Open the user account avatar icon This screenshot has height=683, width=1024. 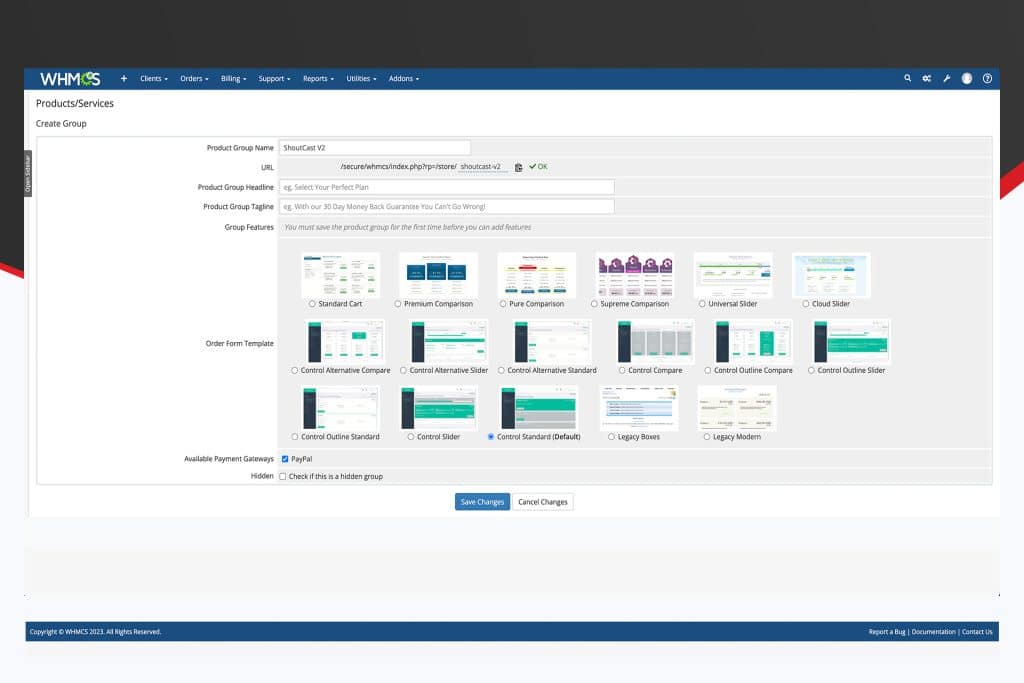[x=967, y=78]
